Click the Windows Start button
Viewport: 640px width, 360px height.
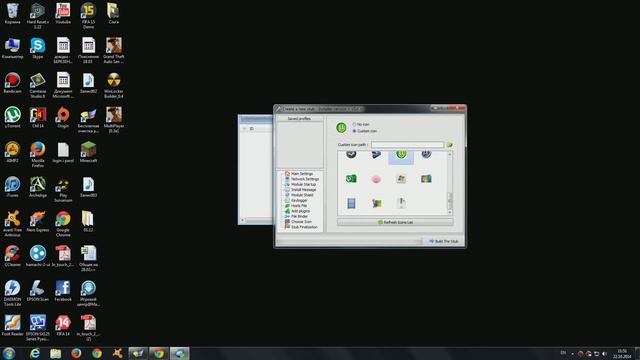point(9,353)
